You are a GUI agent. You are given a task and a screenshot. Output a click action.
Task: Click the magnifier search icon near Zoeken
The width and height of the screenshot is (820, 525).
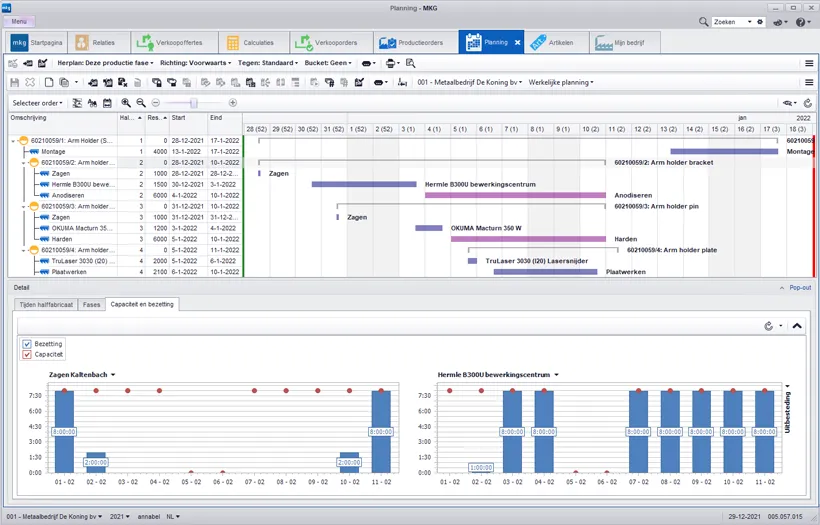[x=704, y=22]
